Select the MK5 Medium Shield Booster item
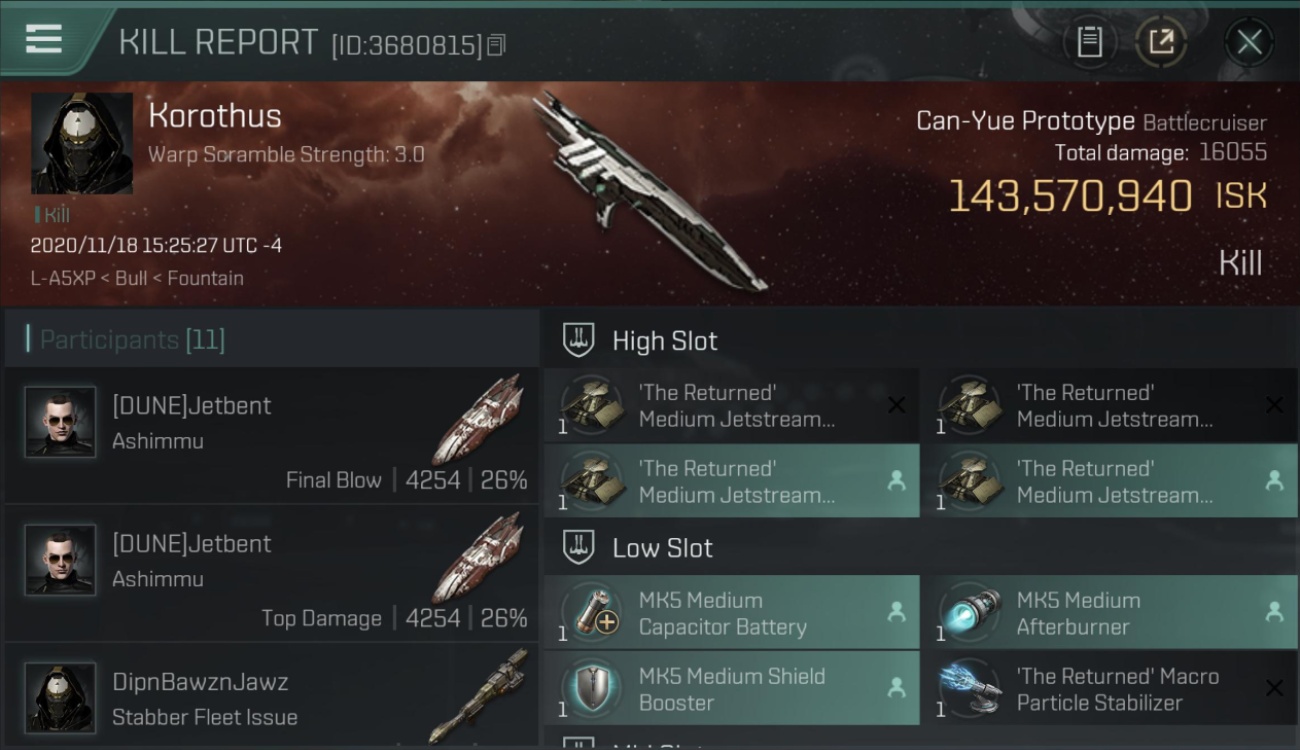Image resolution: width=1300 pixels, height=750 pixels. click(731, 688)
